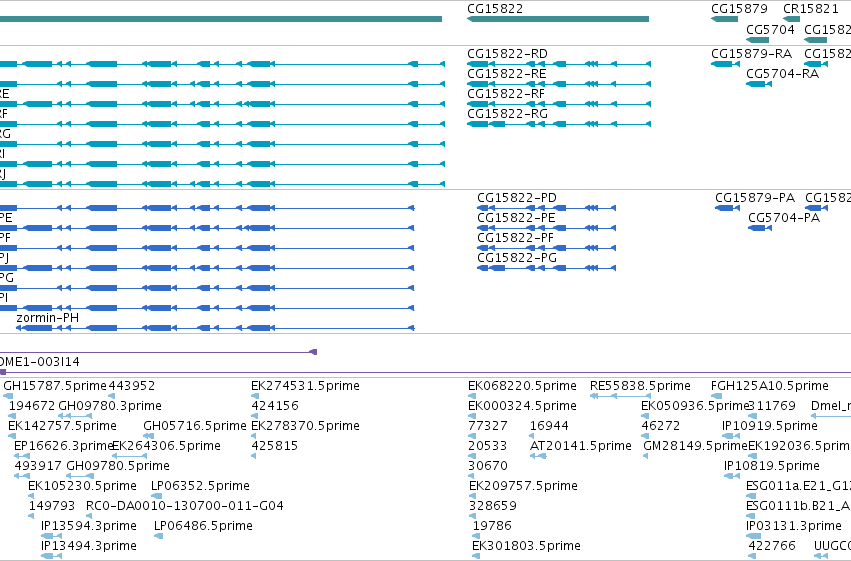Select the CG15822 gene bar
851x561 pixels.
pos(558,19)
